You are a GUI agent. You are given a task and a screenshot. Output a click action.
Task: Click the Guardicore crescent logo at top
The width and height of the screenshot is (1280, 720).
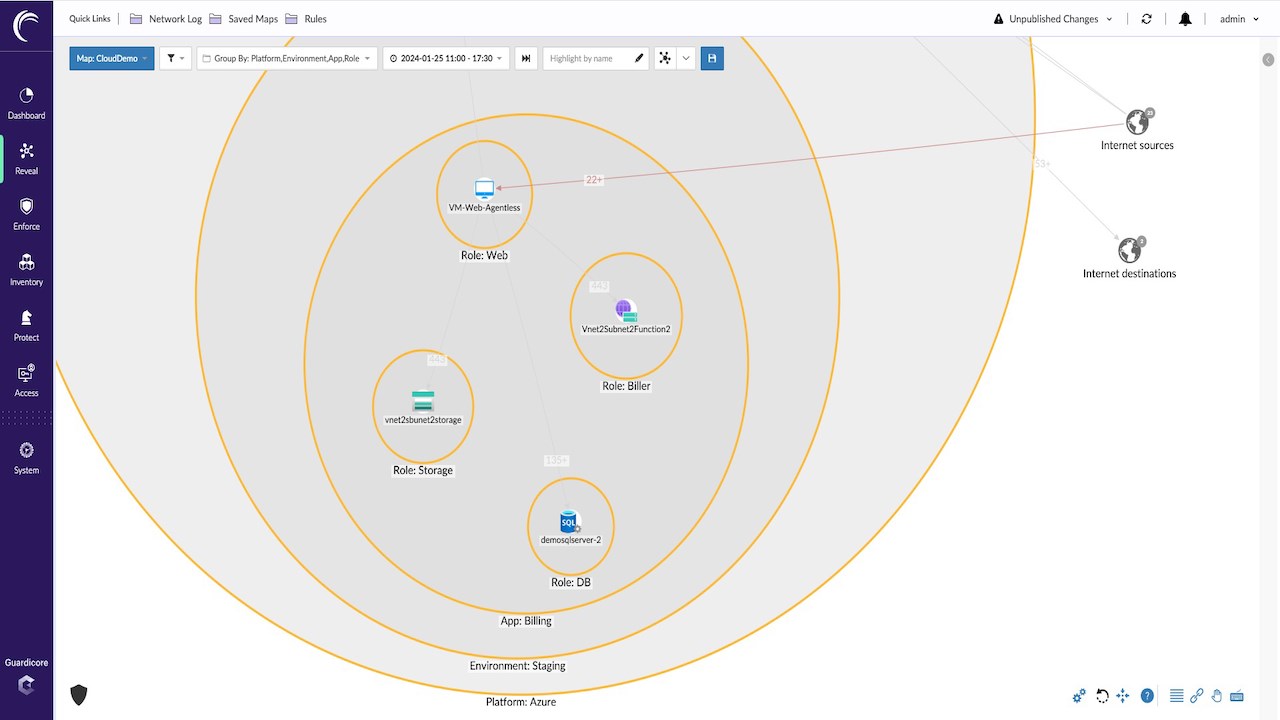click(x=27, y=25)
